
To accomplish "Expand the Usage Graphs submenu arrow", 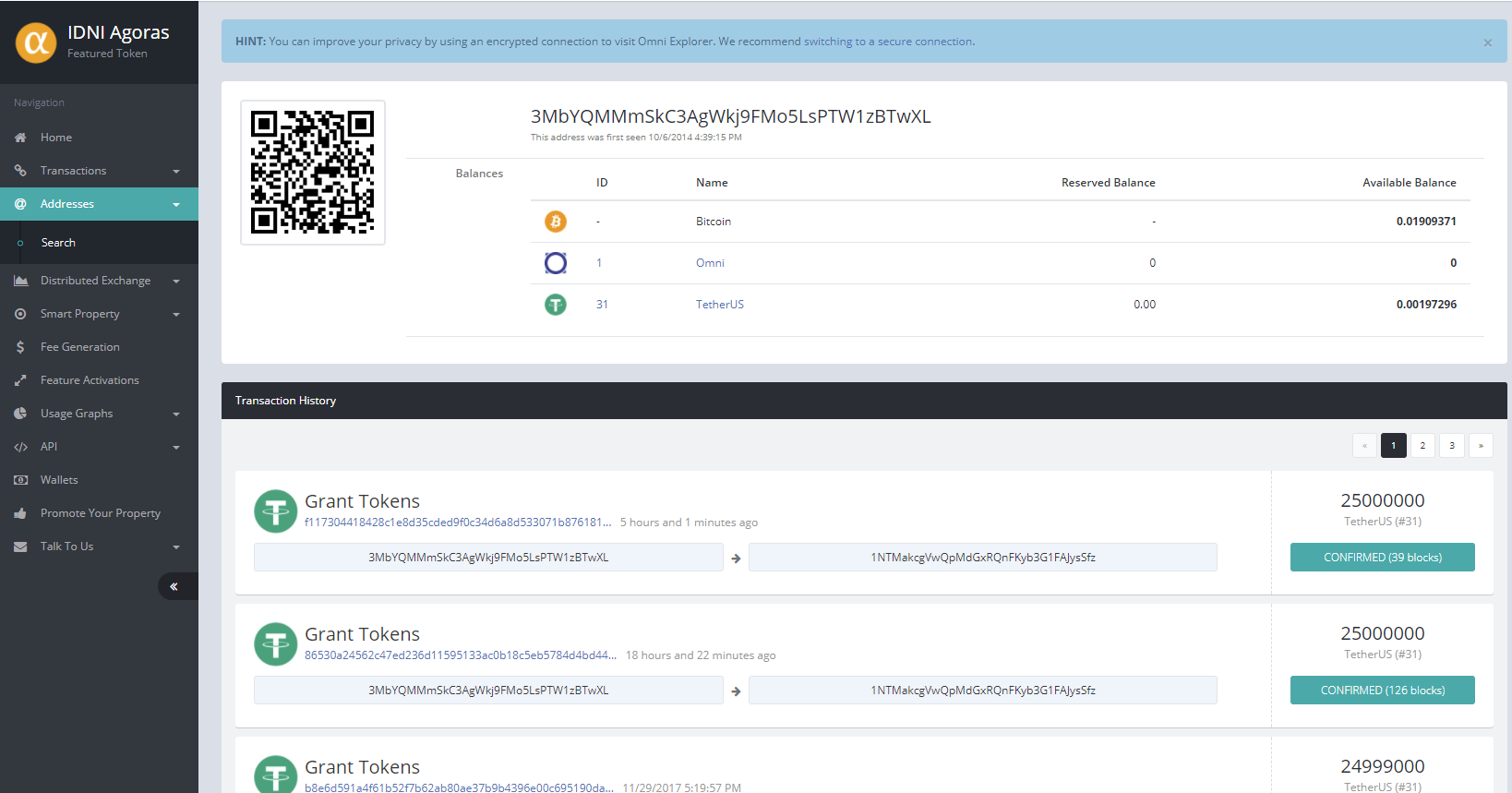I will [176, 415].
